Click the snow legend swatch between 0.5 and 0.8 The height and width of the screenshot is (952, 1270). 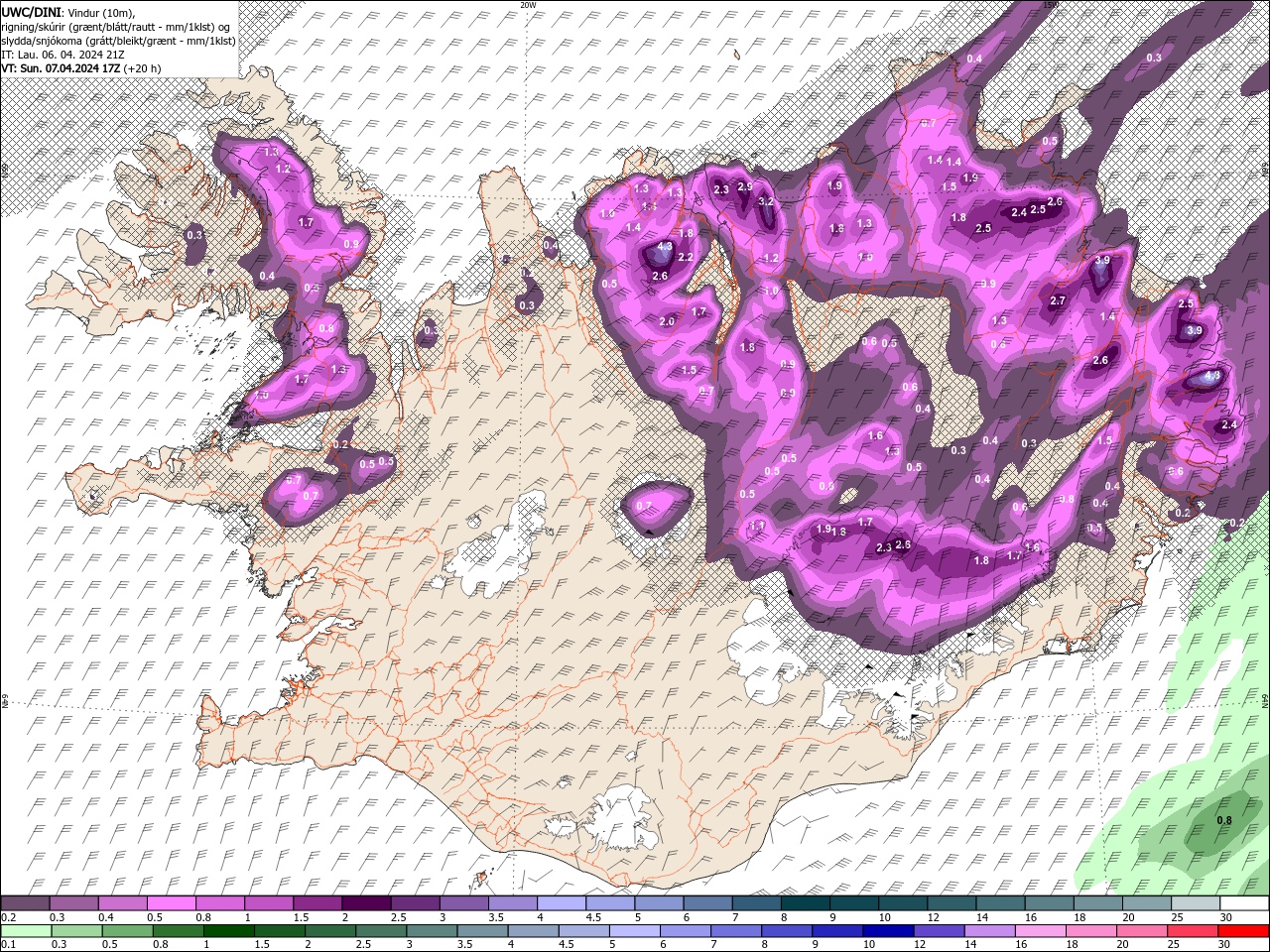(x=172, y=903)
